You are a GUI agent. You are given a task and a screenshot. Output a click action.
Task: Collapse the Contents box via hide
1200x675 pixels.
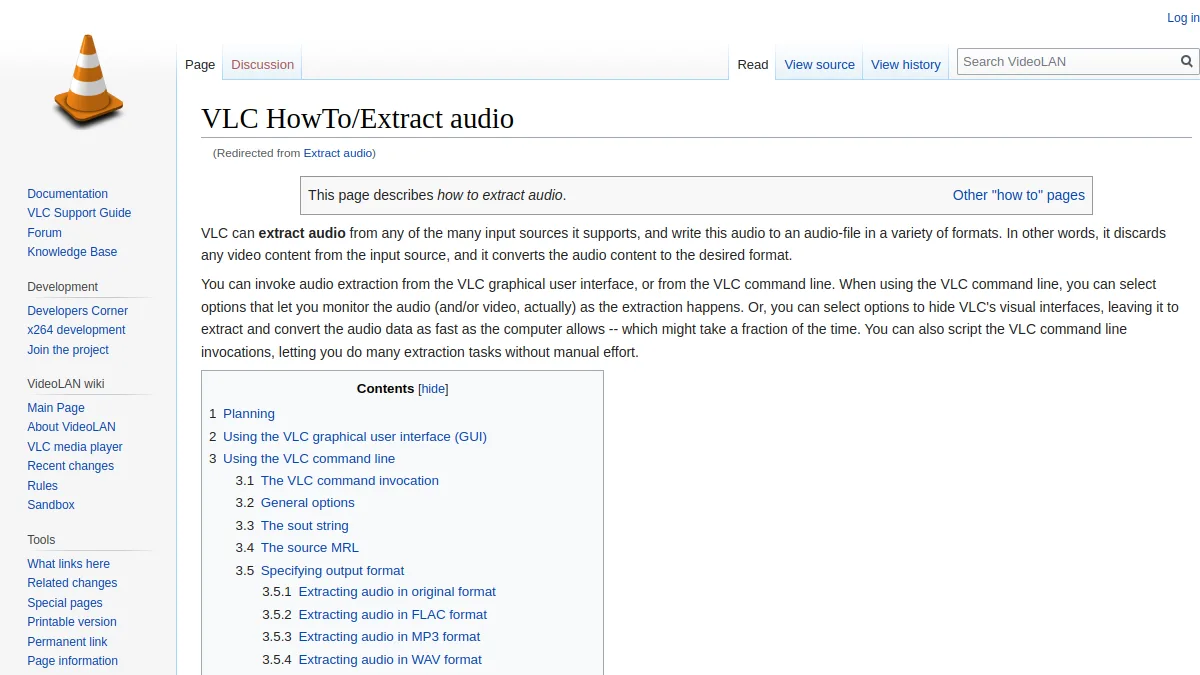(x=433, y=389)
